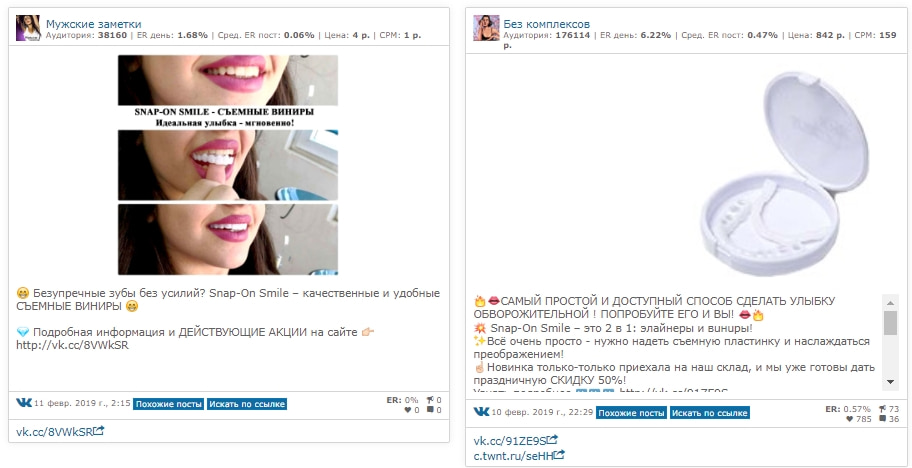Click the heart likes icon showing 785
This screenshot has width=912, height=468.
click(x=849, y=419)
